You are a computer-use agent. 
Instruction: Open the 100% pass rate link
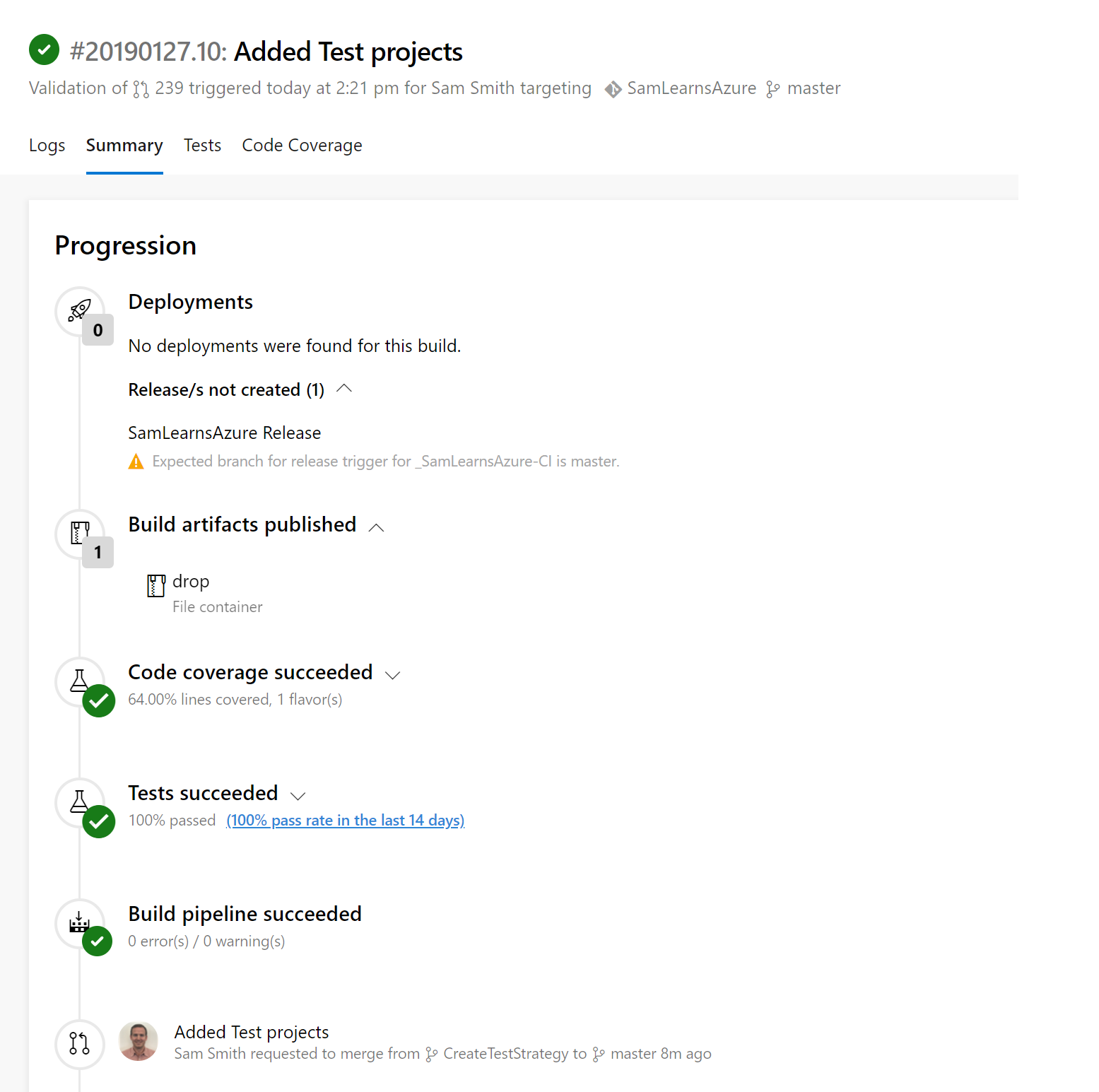[x=345, y=821]
